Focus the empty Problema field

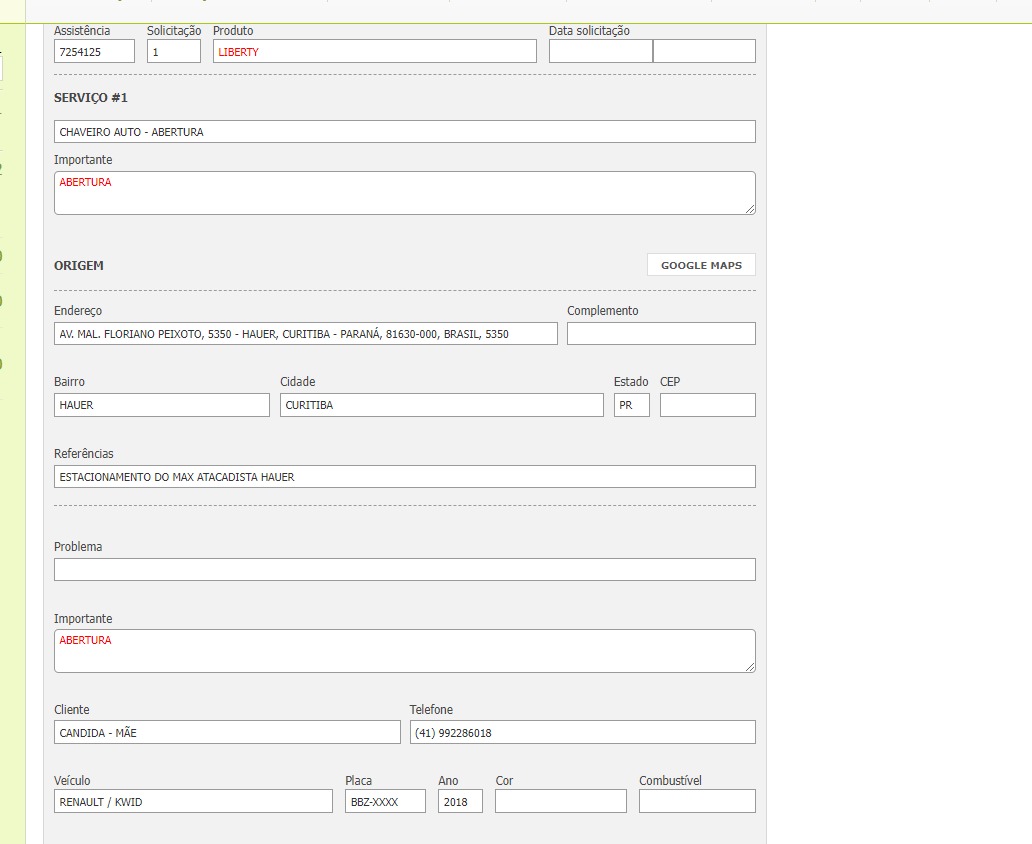click(x=404, y=570)
